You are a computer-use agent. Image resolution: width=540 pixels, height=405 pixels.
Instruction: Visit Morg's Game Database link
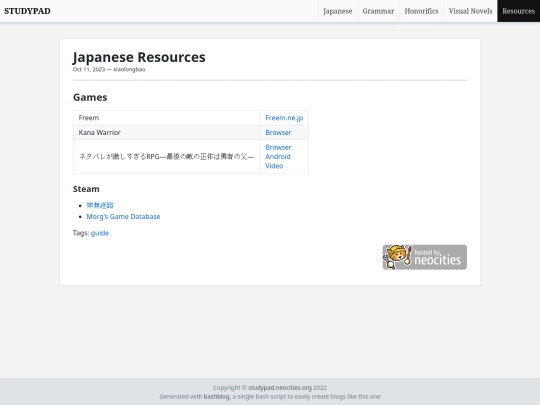click(123, 217)
